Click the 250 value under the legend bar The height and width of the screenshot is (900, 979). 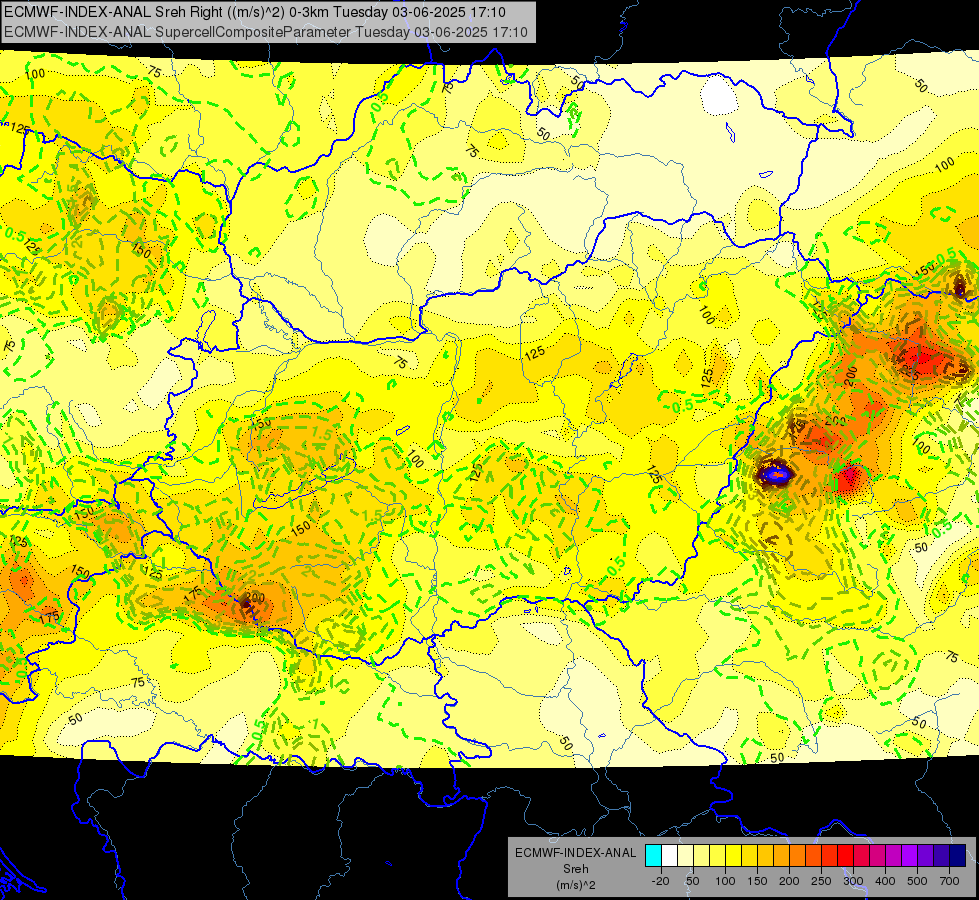coord(822,881)
